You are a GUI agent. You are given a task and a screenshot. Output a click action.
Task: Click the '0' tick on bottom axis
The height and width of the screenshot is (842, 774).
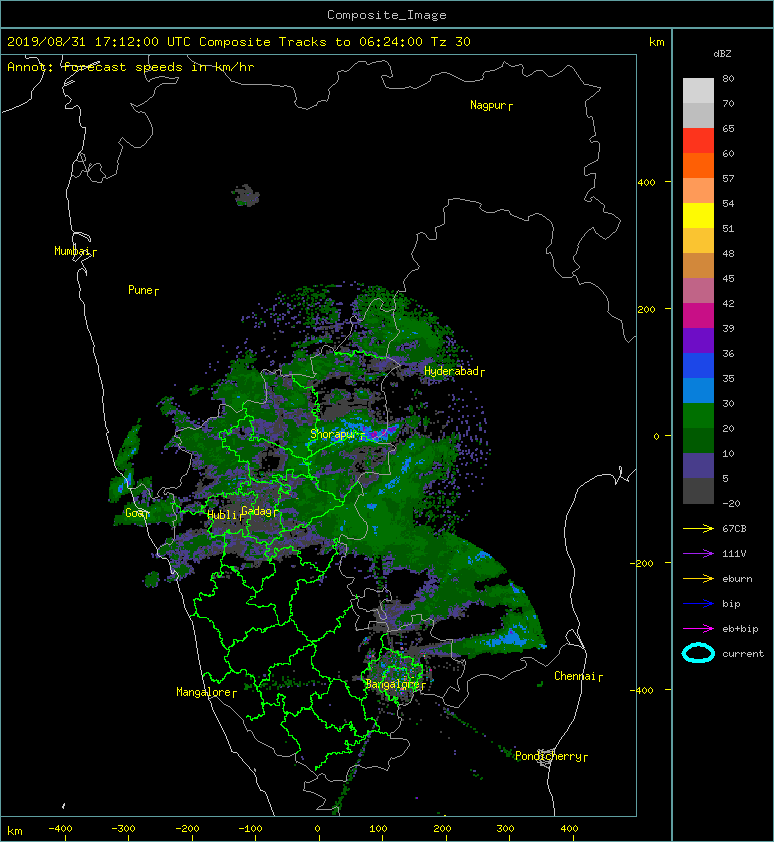317,829
